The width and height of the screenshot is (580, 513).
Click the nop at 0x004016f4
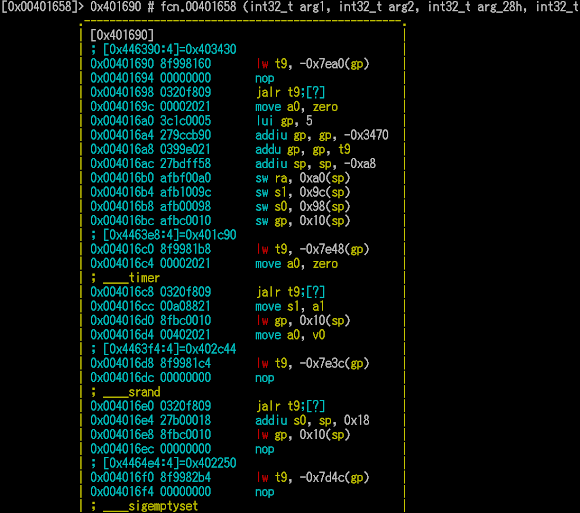(265, 492)
